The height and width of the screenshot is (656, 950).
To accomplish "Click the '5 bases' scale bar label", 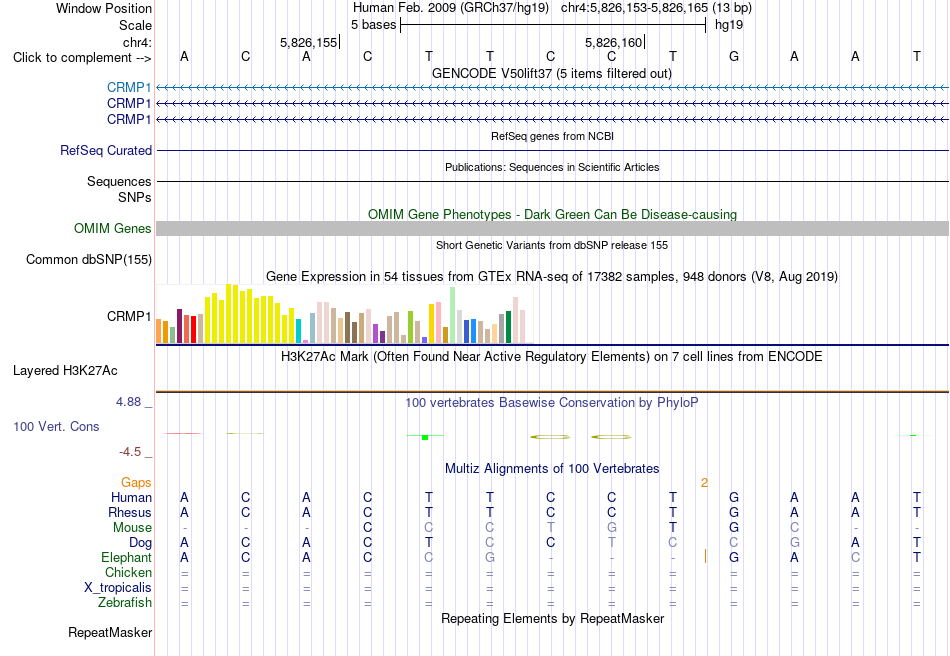I will (x=373, y=25).
